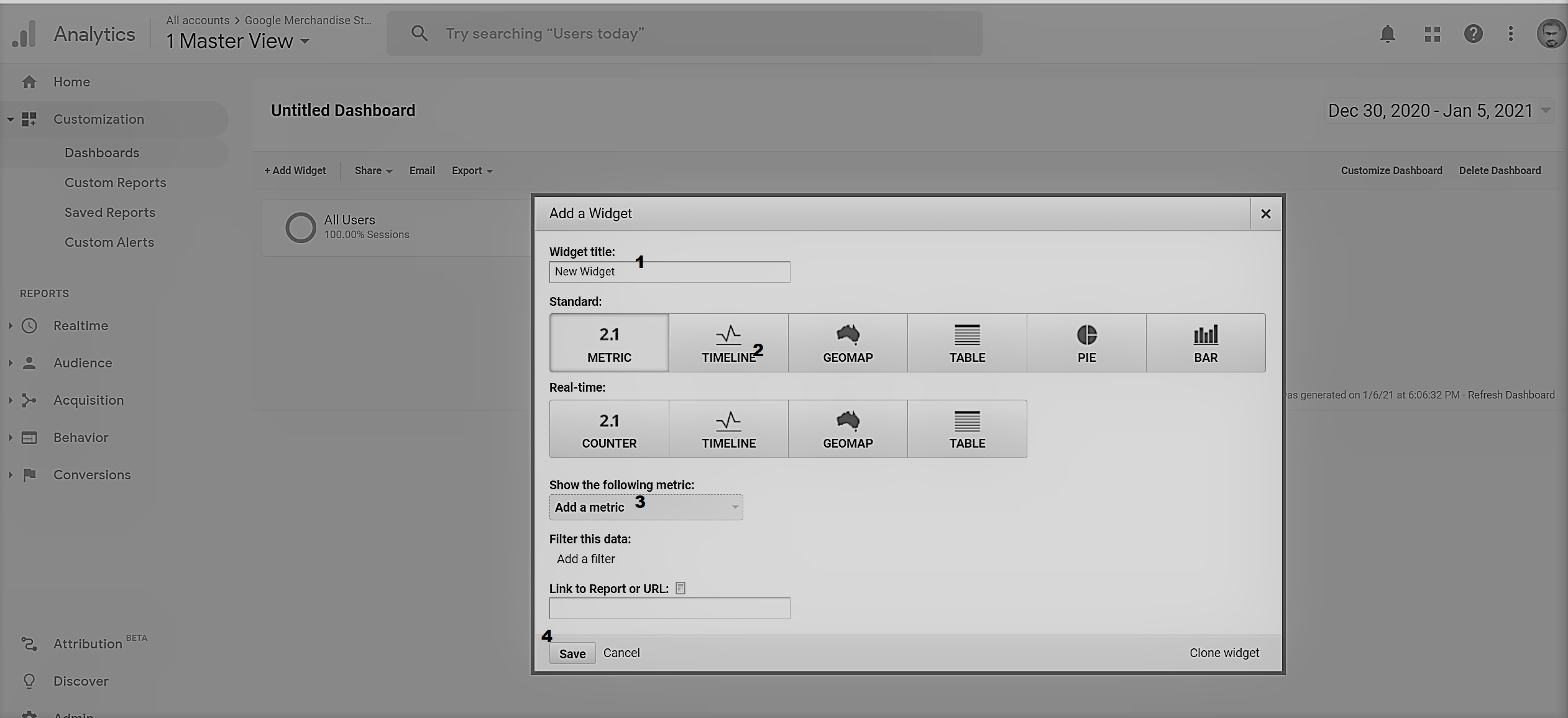Go to Saved Reports in sidebar
The height and width of the screenshot is (718, 1568).
click(x=110, y=213)
